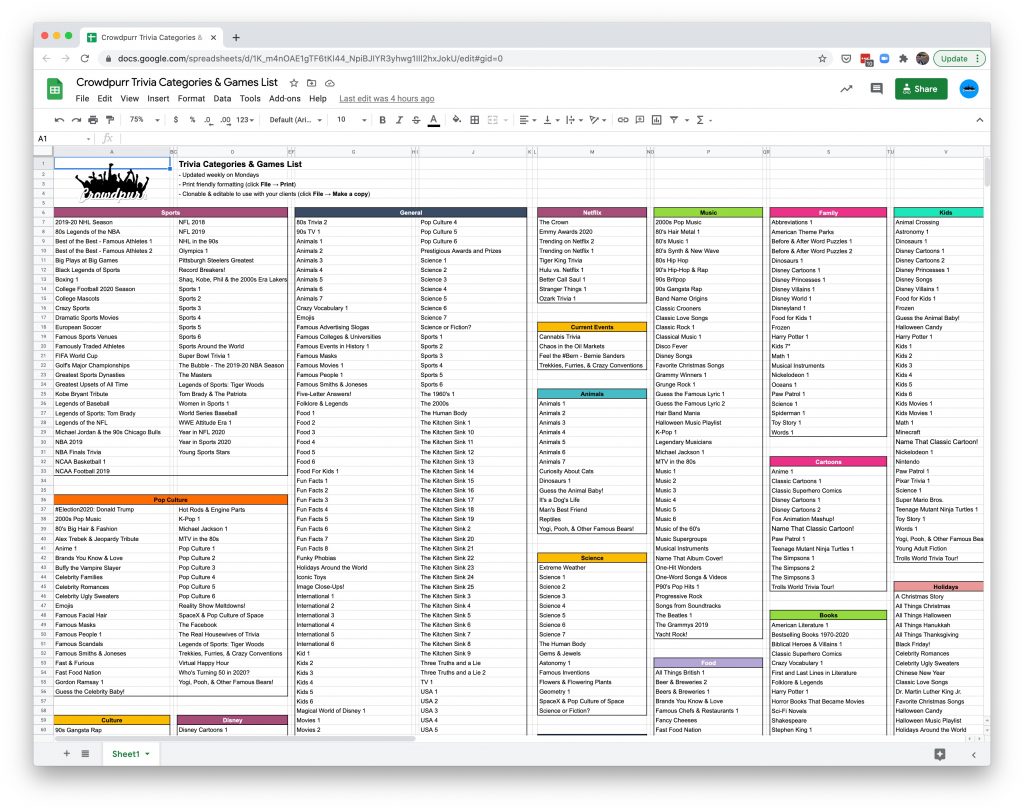
Task: Click the Format as percent icon
Action: point(193,119)
